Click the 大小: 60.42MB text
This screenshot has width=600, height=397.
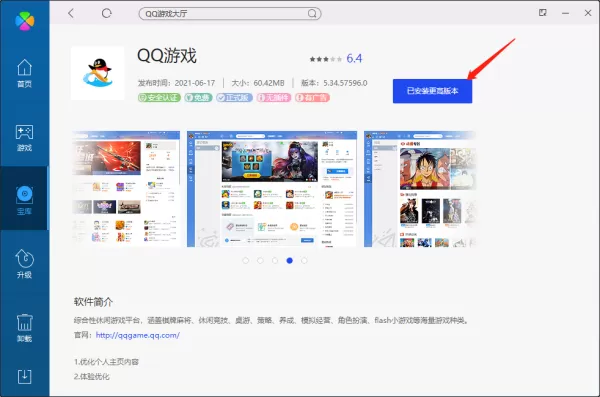258,83
